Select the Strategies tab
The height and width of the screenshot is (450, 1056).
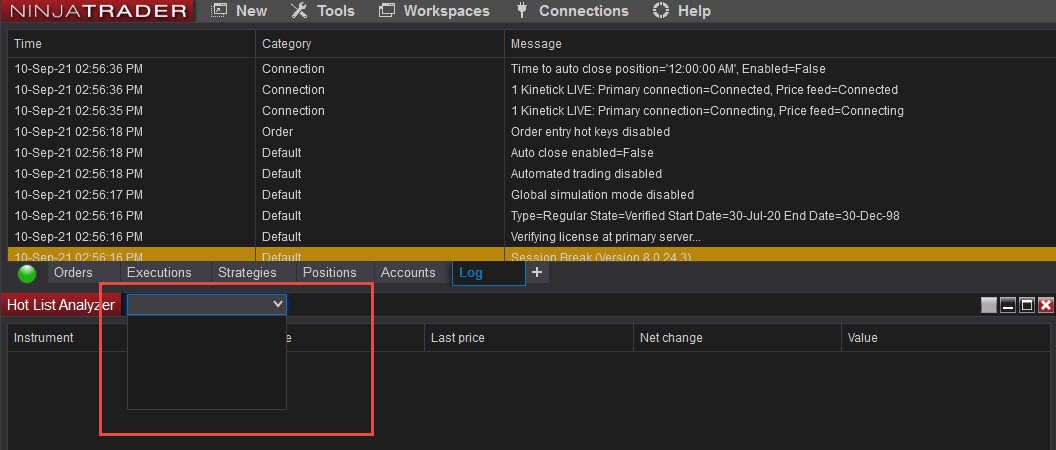(247, 273)
